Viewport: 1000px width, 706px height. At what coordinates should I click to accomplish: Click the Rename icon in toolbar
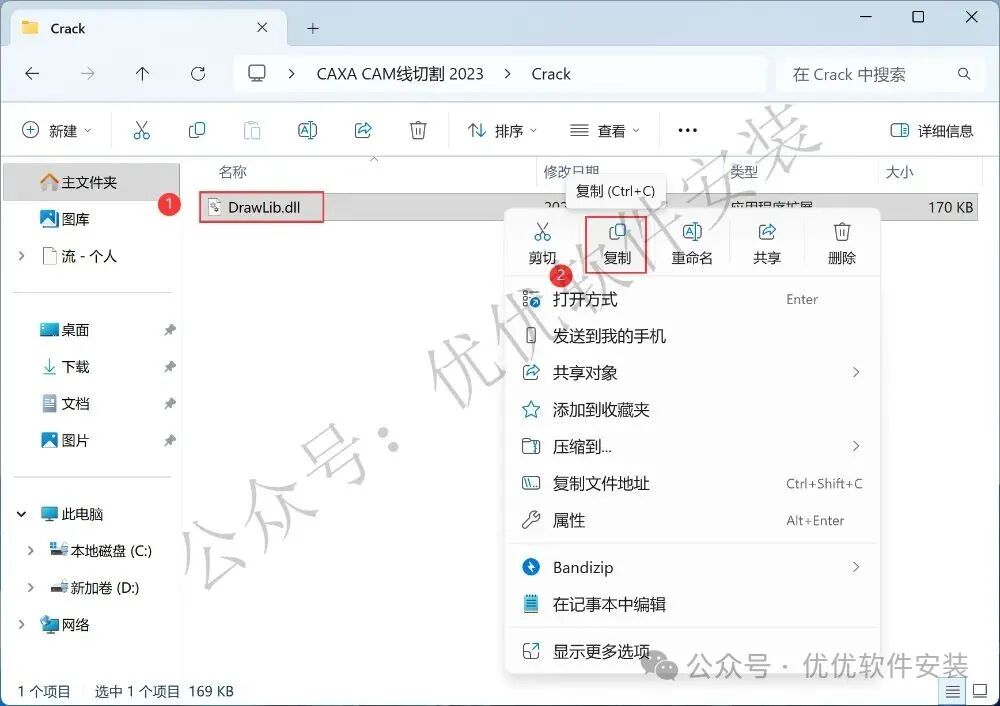pos(307,131)
